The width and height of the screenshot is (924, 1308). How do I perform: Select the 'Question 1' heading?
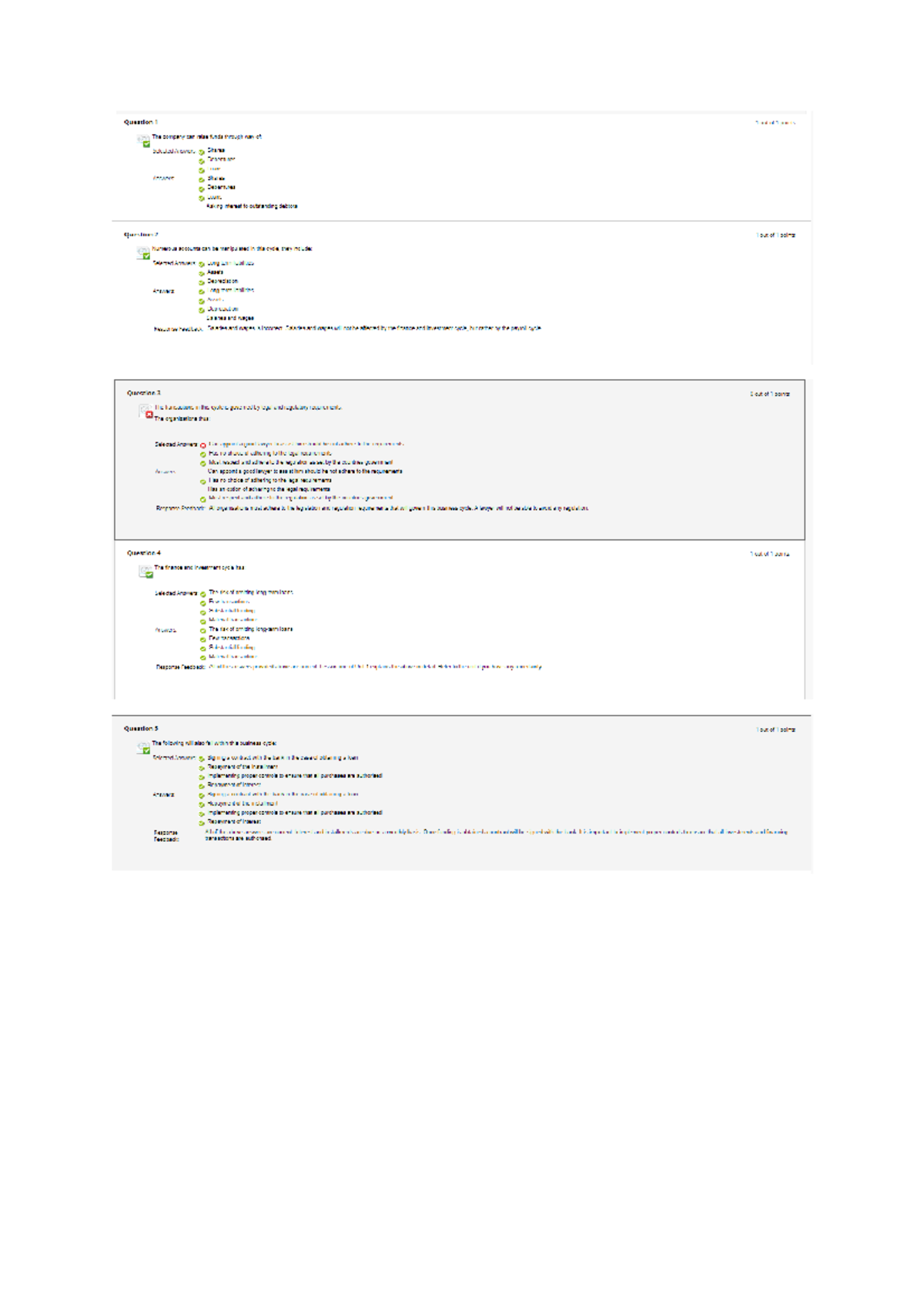[x=140, y=122]
